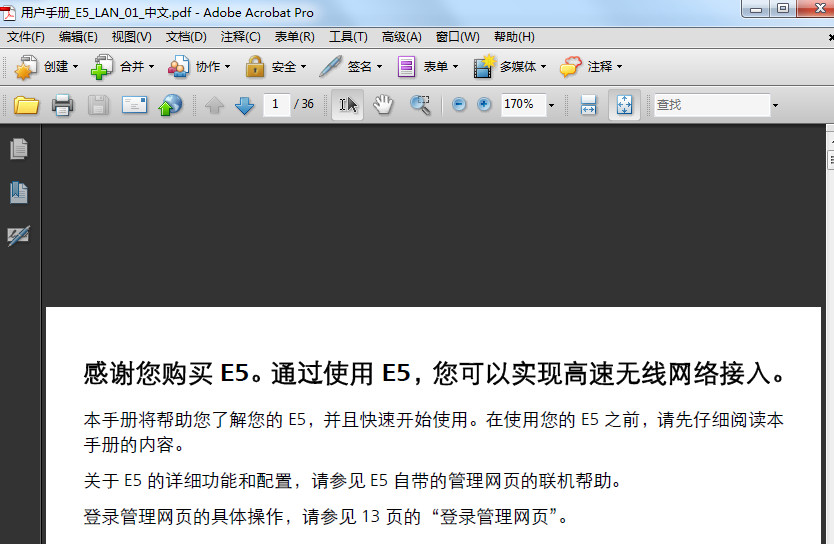Open the Bookmarks panel in sidebar
834x544 pixels.
pos(19,193)
